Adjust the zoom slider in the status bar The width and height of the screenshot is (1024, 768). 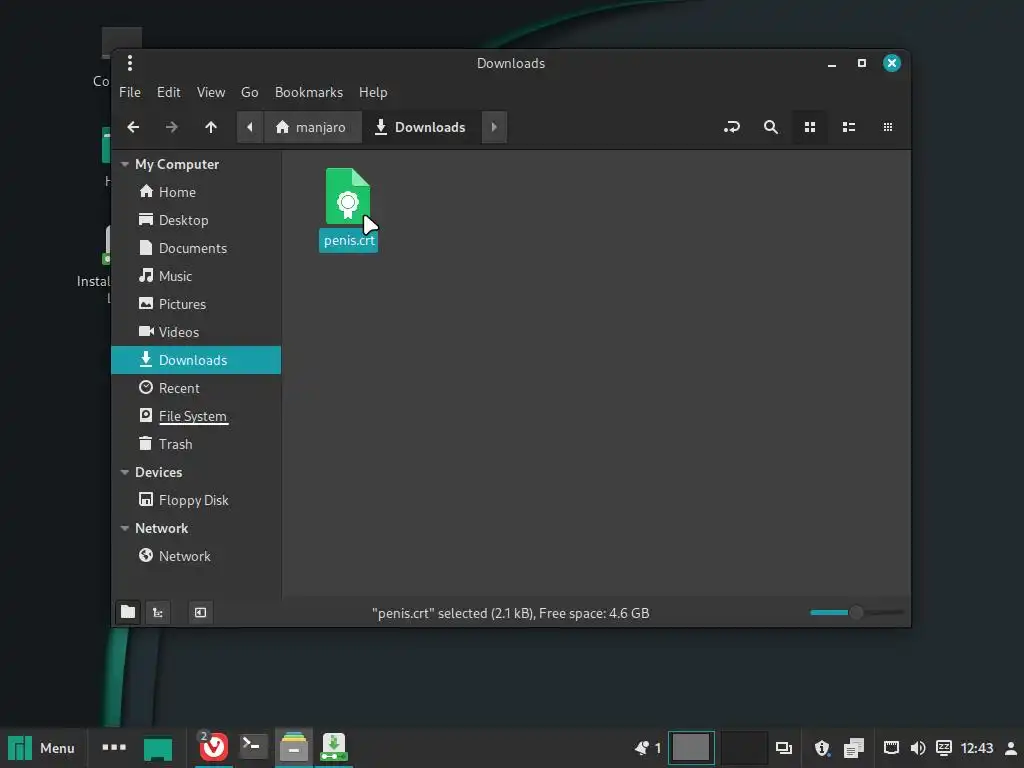tap(856, 613)
